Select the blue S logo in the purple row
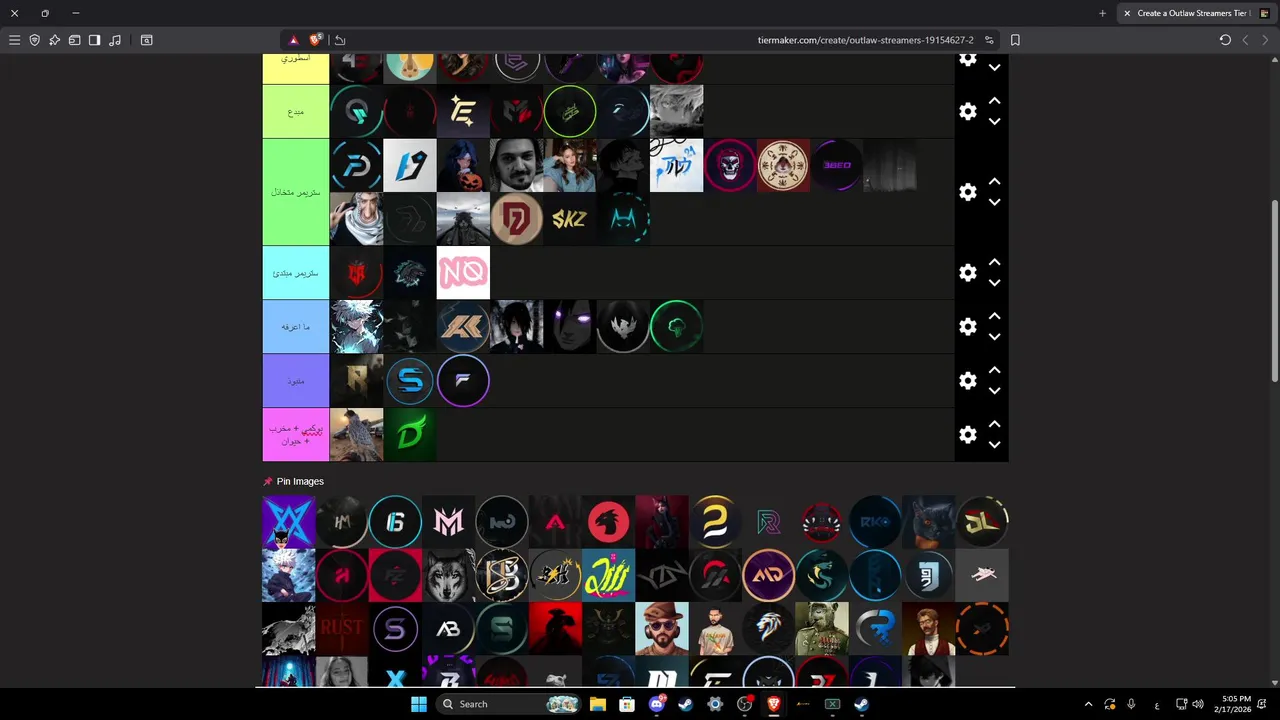The height and width of the screenshot is (720, 1280). [x=410, y=381]
